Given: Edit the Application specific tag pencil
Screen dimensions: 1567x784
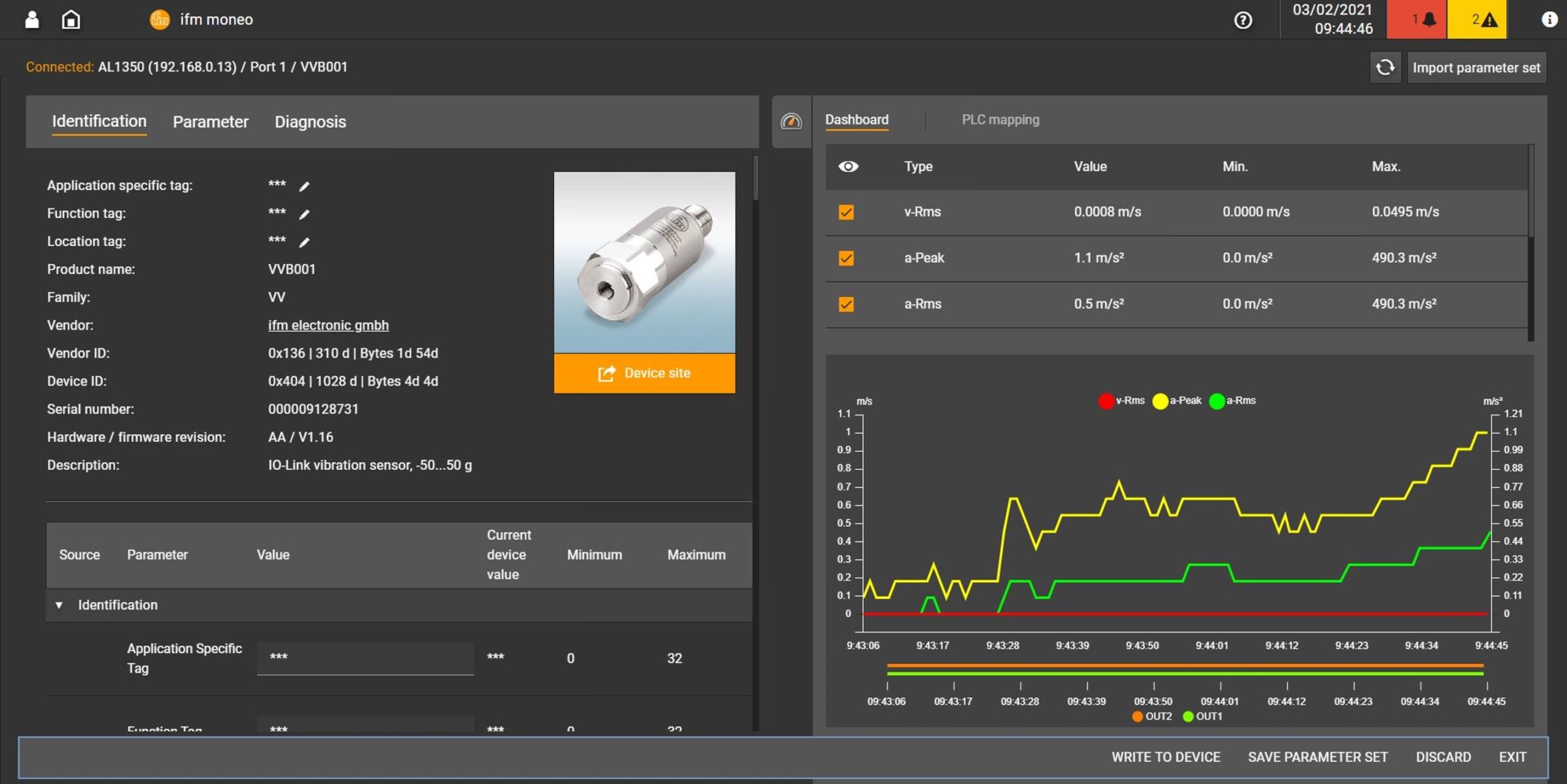Looking at the screenshot, I should coord(304,186).
